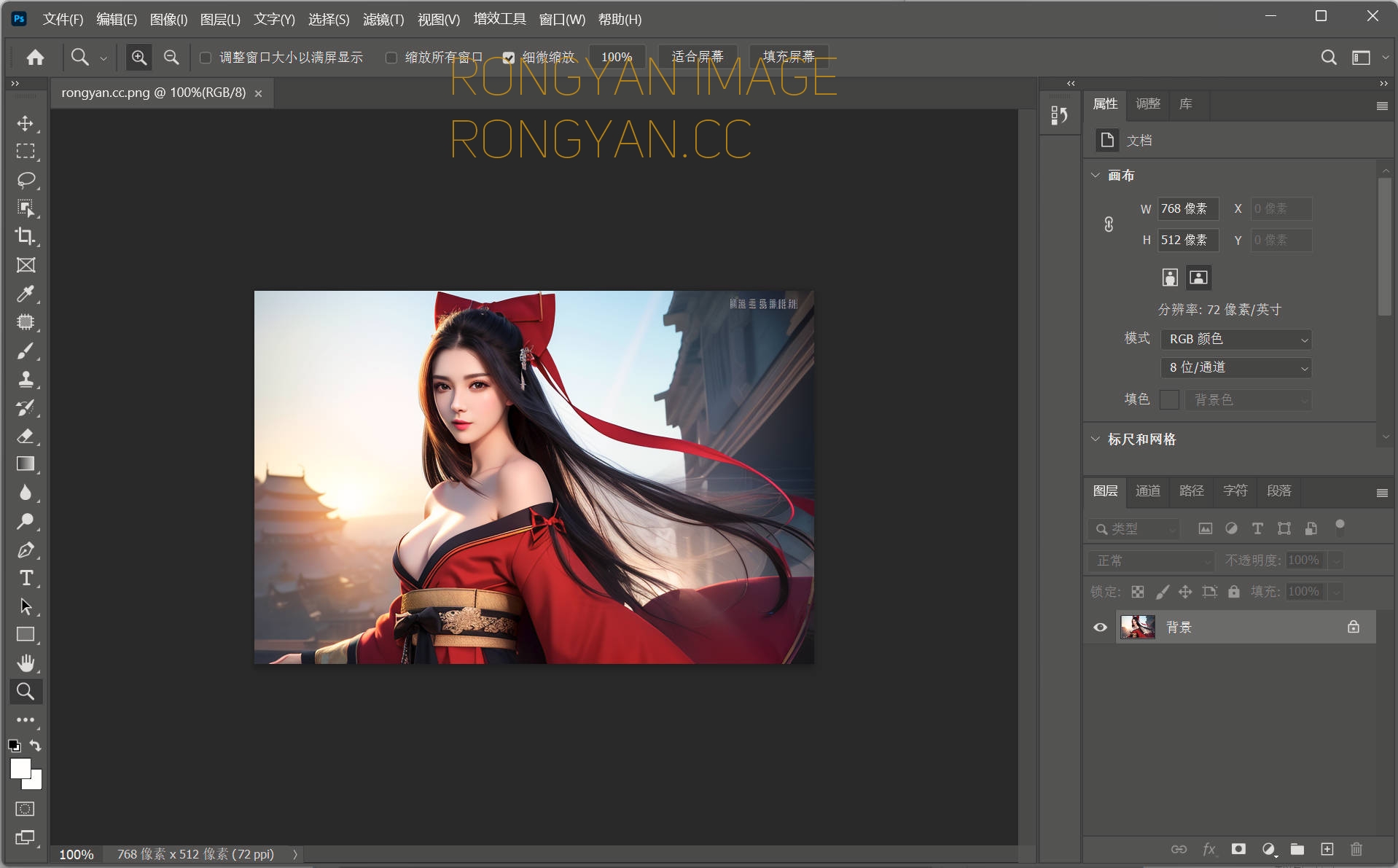Select the Object Selection tool

click(x=26, y=208)
